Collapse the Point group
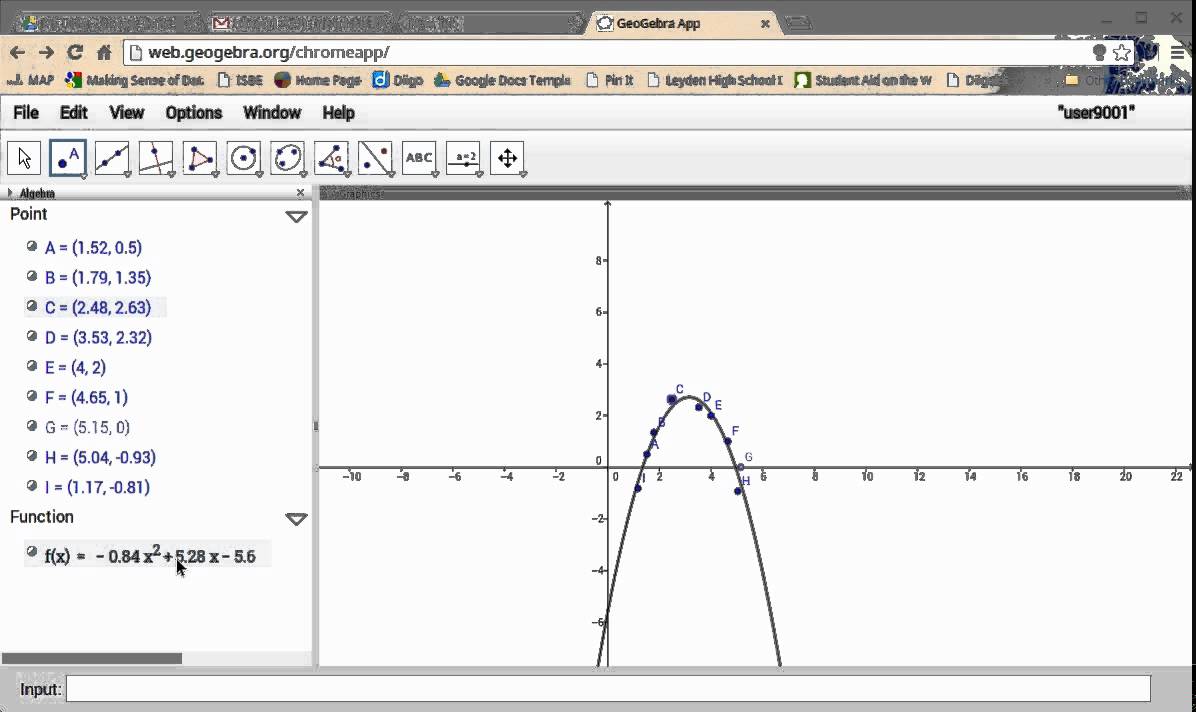1196x712 pixels. (x=296, y=217)
